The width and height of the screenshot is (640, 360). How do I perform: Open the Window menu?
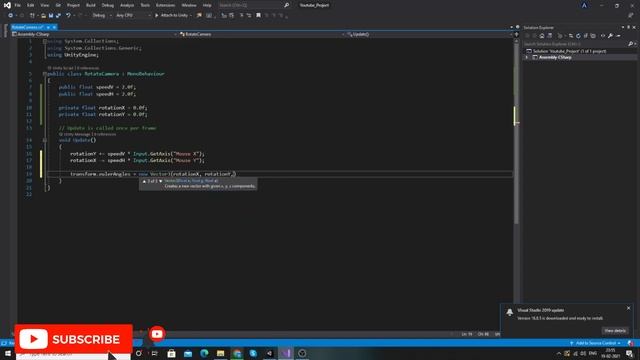(189, 5)
